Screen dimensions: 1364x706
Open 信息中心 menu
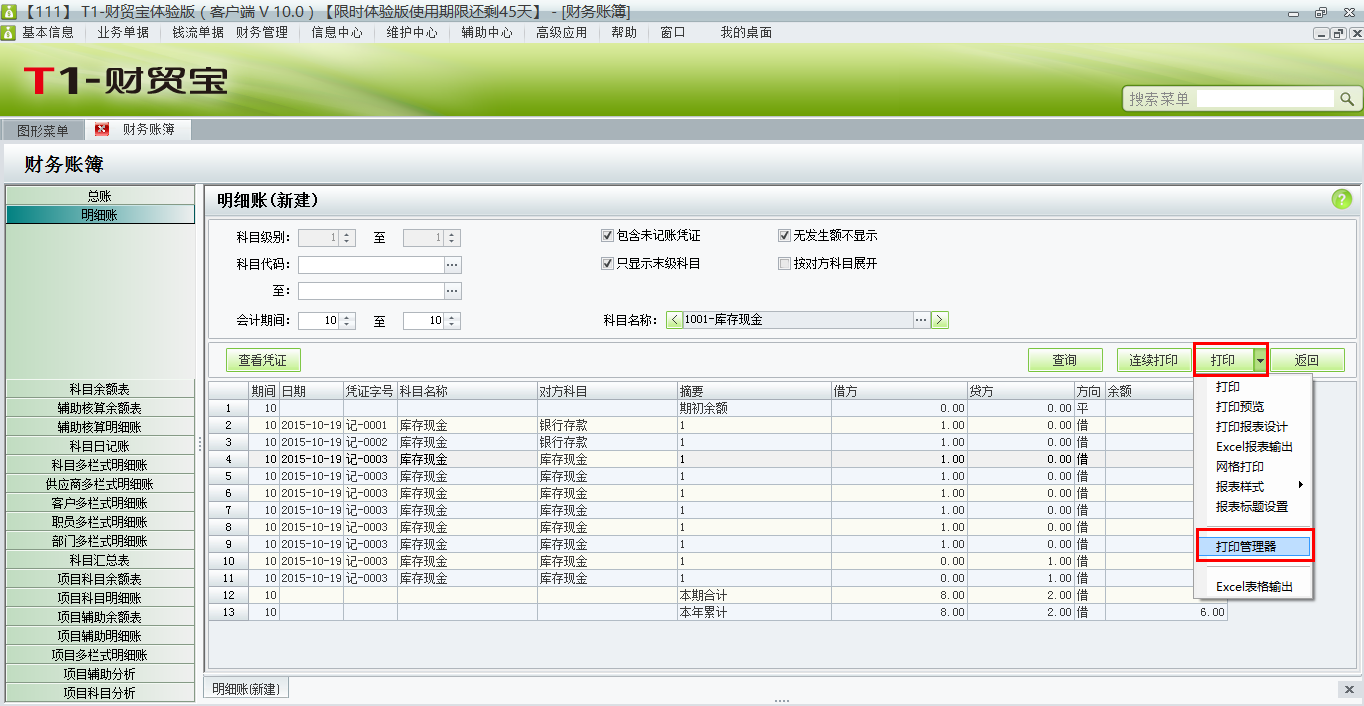[337, 32]
